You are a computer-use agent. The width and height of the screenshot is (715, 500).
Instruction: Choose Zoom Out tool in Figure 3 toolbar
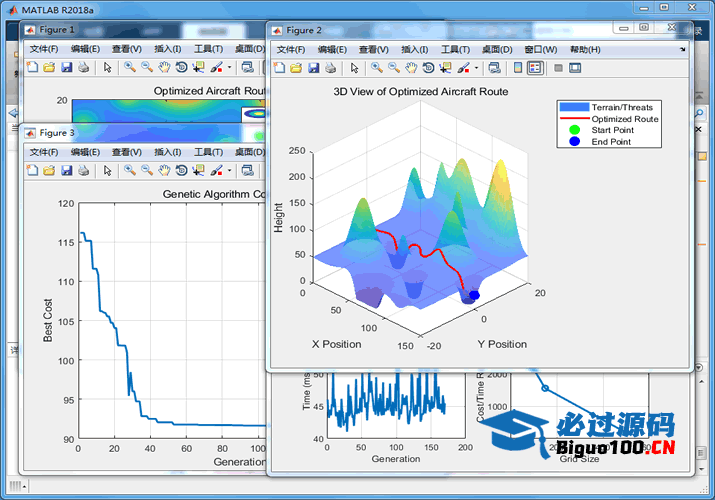(147, 170)
